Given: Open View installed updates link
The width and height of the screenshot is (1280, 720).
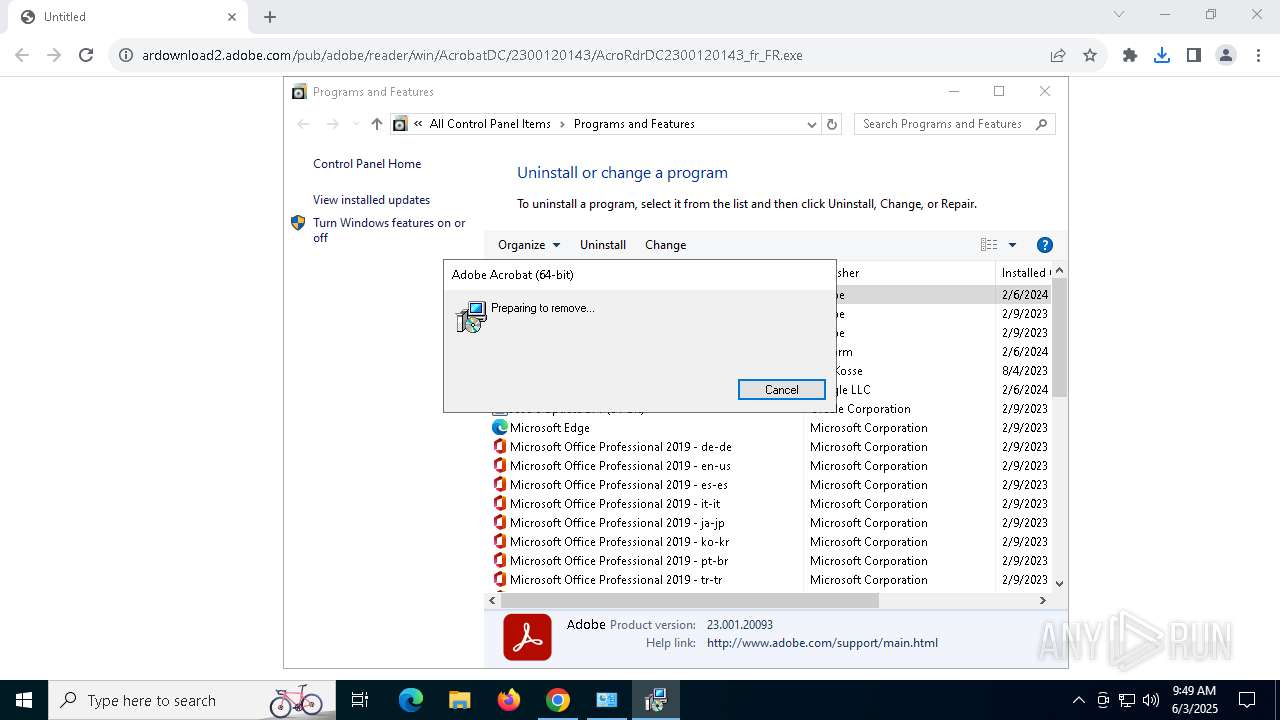Looking at the screenshot, I should pos(371,200).
